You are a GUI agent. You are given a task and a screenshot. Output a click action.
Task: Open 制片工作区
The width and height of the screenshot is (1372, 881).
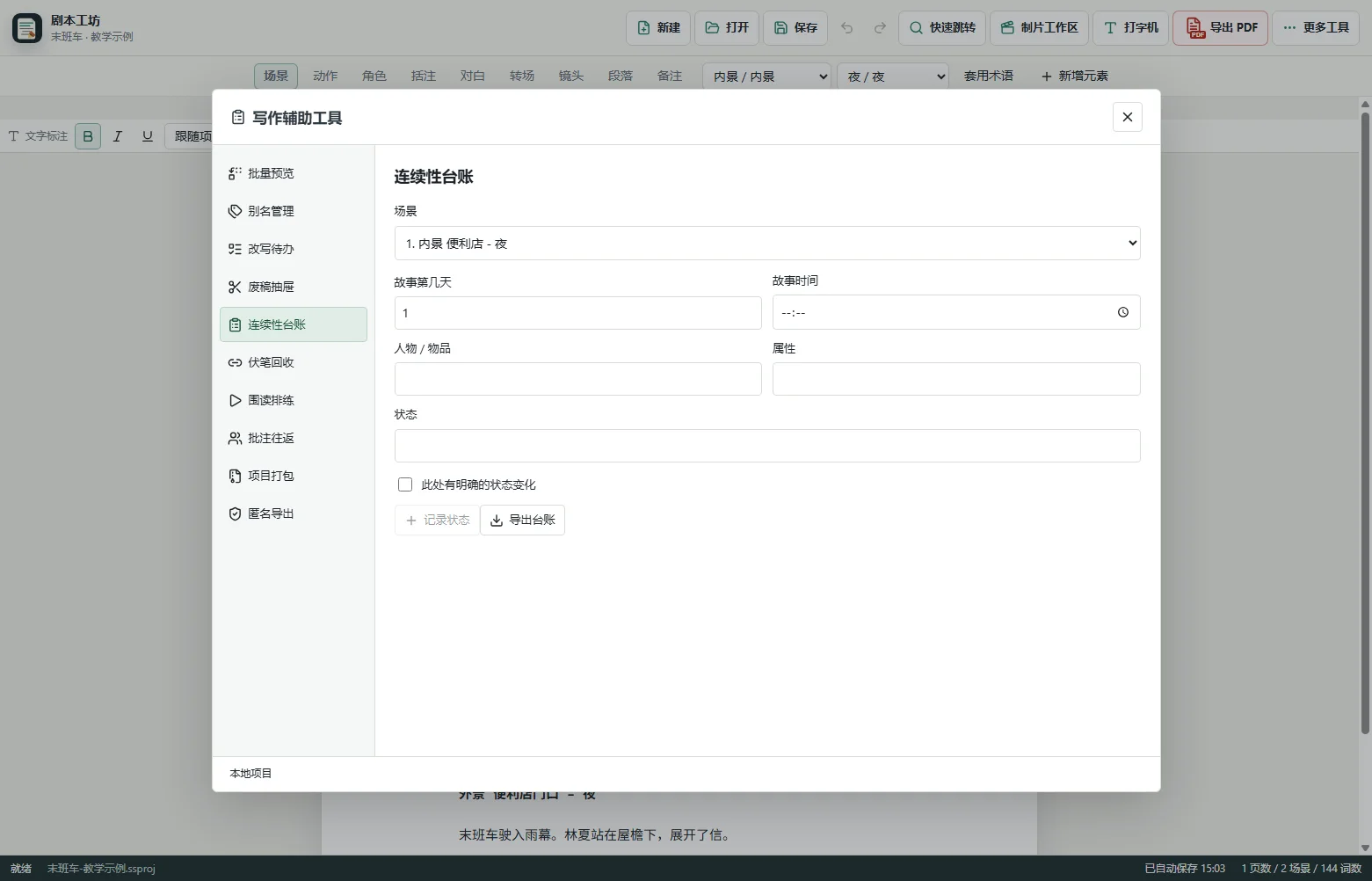[1039, 28]
